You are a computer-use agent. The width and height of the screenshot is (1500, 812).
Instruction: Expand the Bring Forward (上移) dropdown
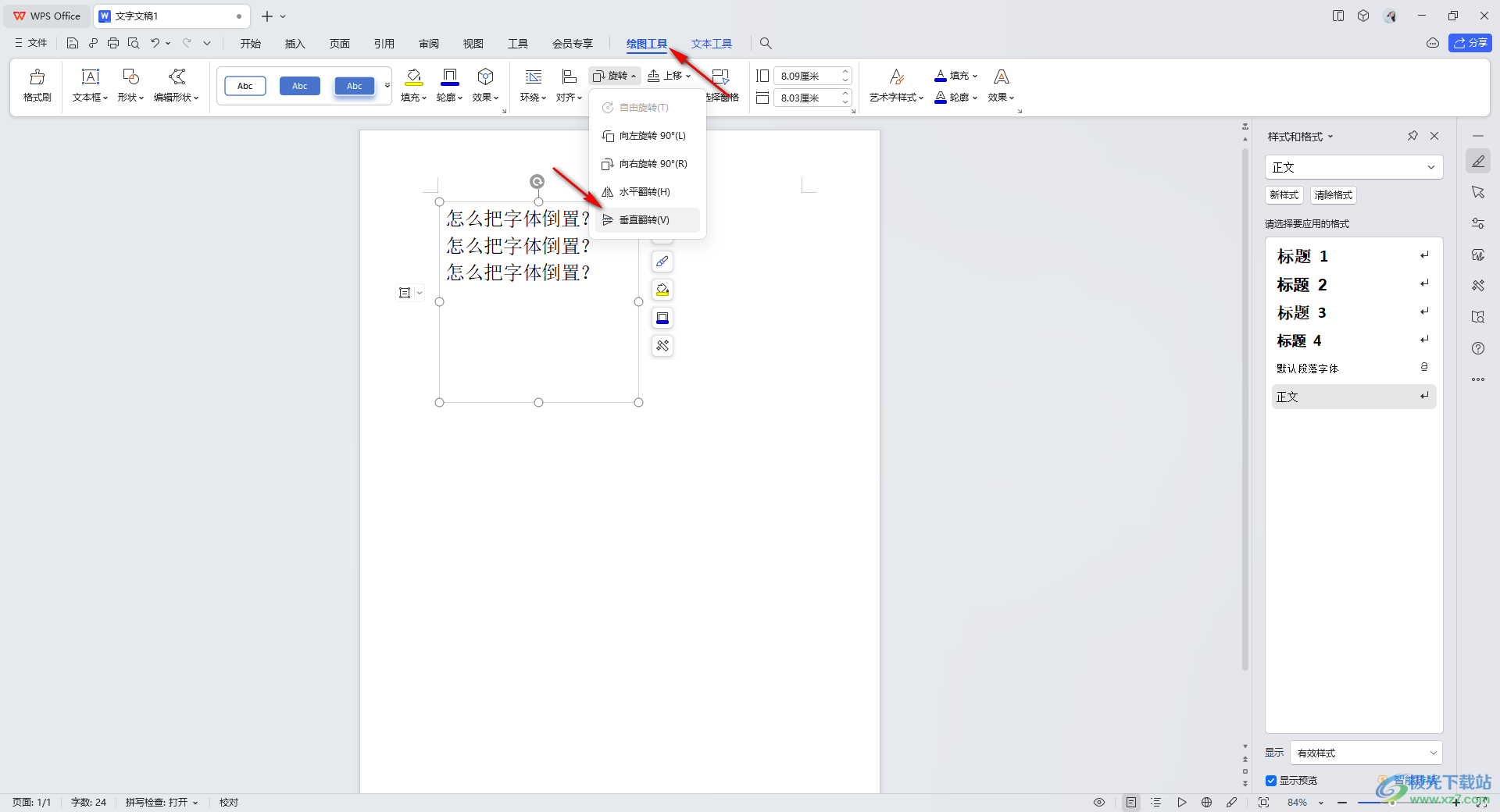[x=670, y=76]
